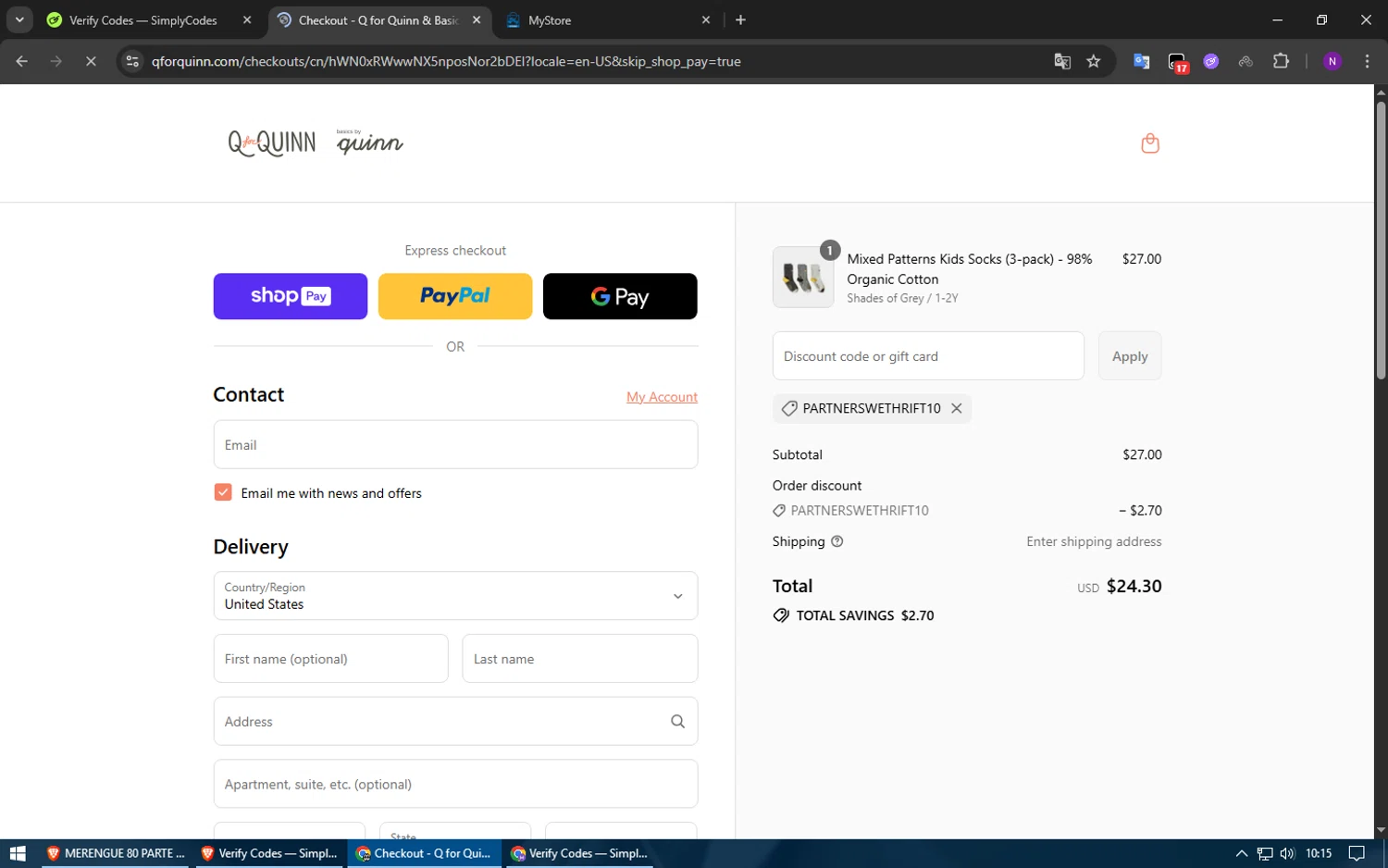Close the Verify Codes — SimplyCodes tab

(247, 19)
